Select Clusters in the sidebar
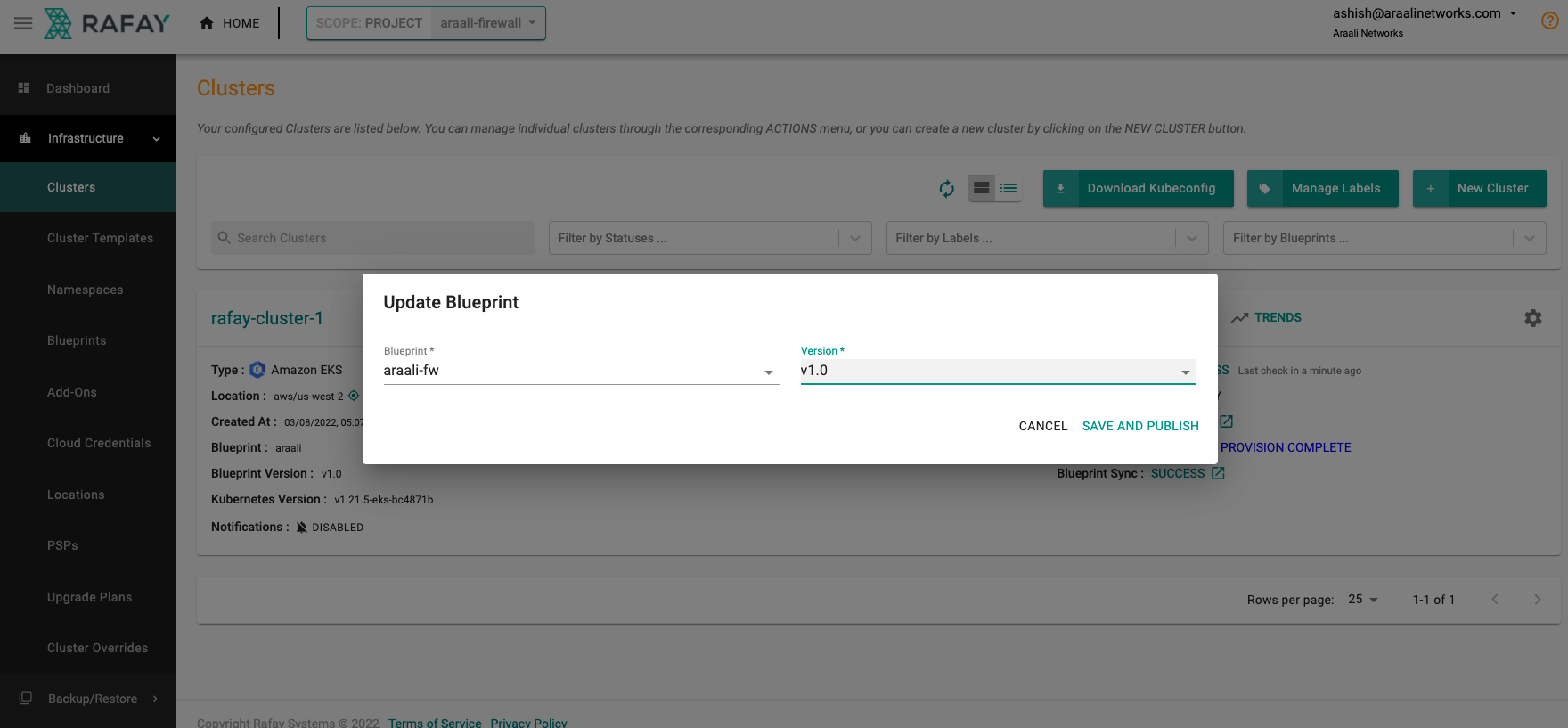1568x728 pixels. [87, 187]
